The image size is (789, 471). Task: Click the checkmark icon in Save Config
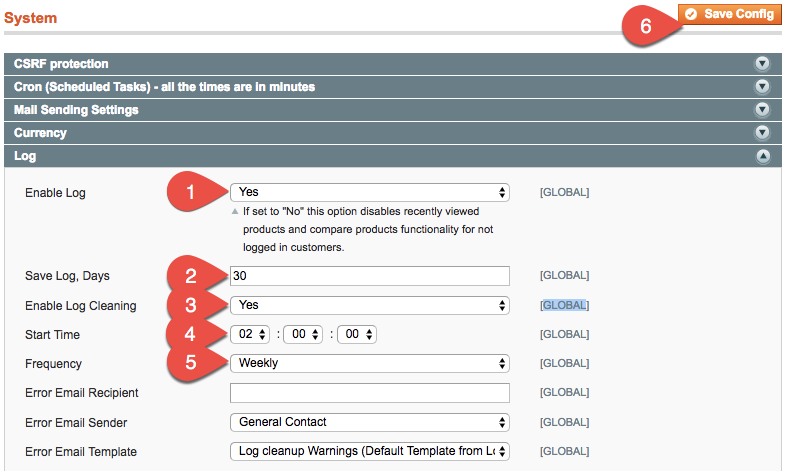[691, 14]
